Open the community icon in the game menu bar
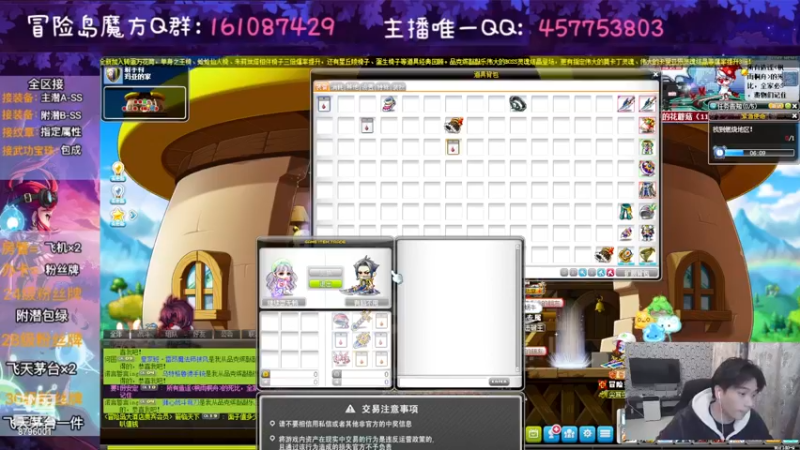 pyautogui.click(x=569, y=434)
